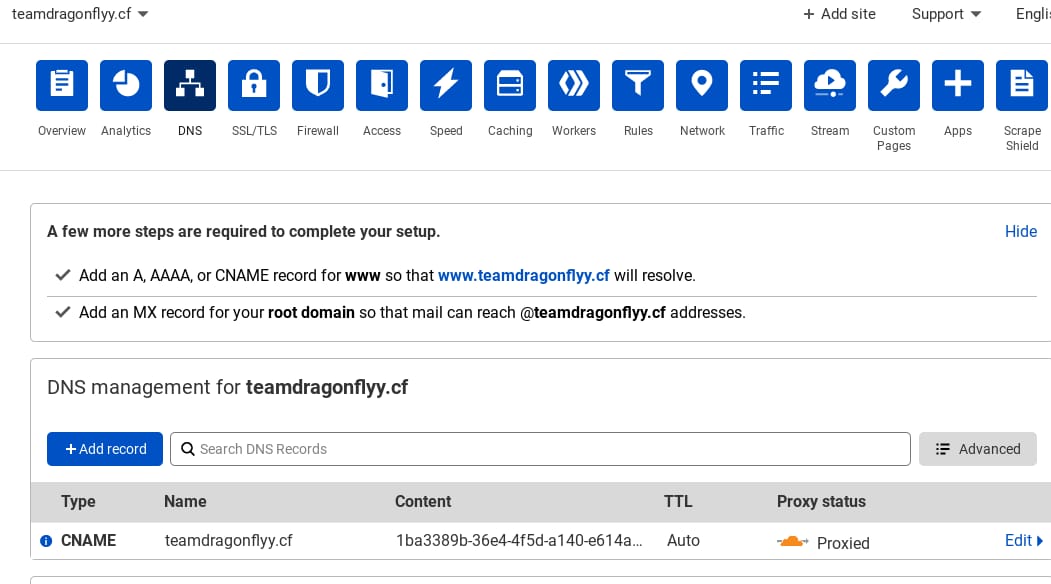Click the search magnifier icon
This screenshot has width=1051, height=584.
[x=188, y=449]
